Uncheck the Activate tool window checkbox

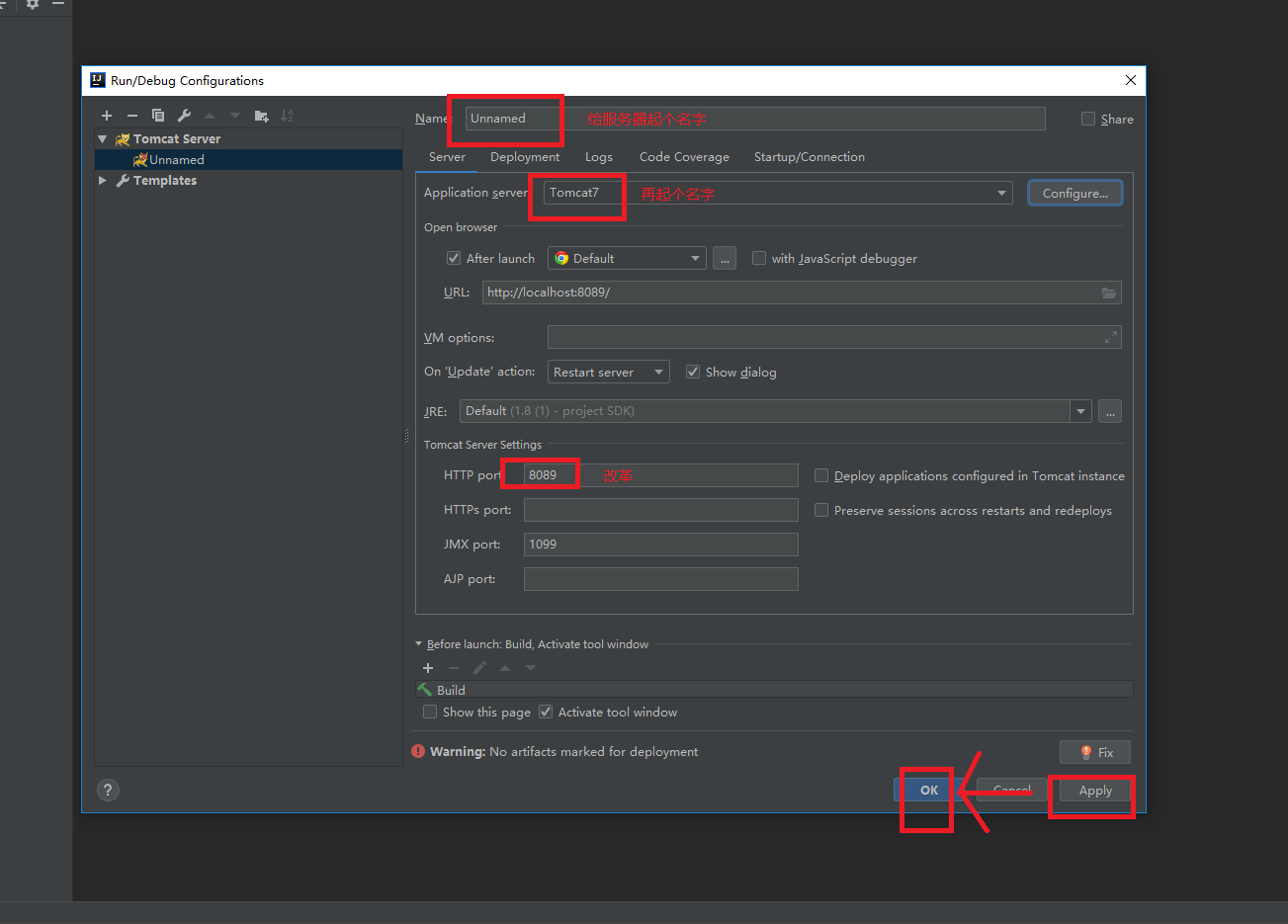(x=546, y=712)
